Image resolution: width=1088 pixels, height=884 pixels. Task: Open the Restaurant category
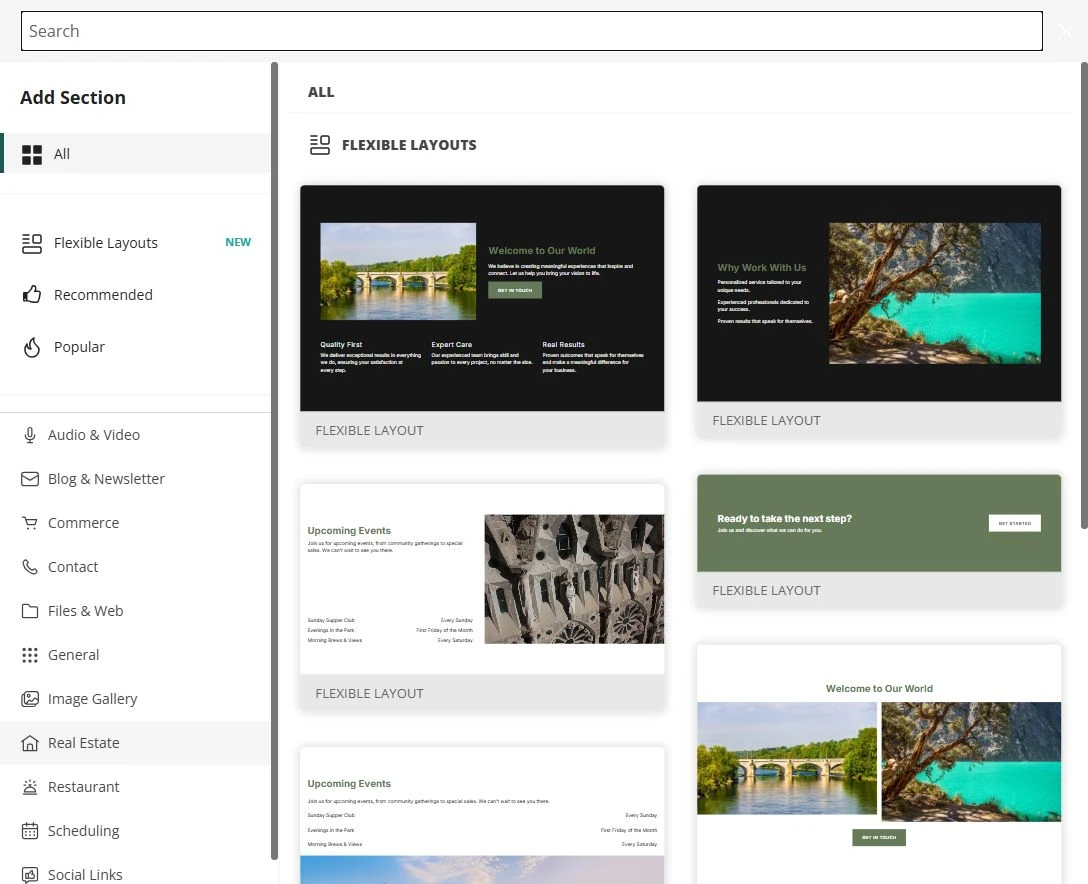click(x=136, y=787)
